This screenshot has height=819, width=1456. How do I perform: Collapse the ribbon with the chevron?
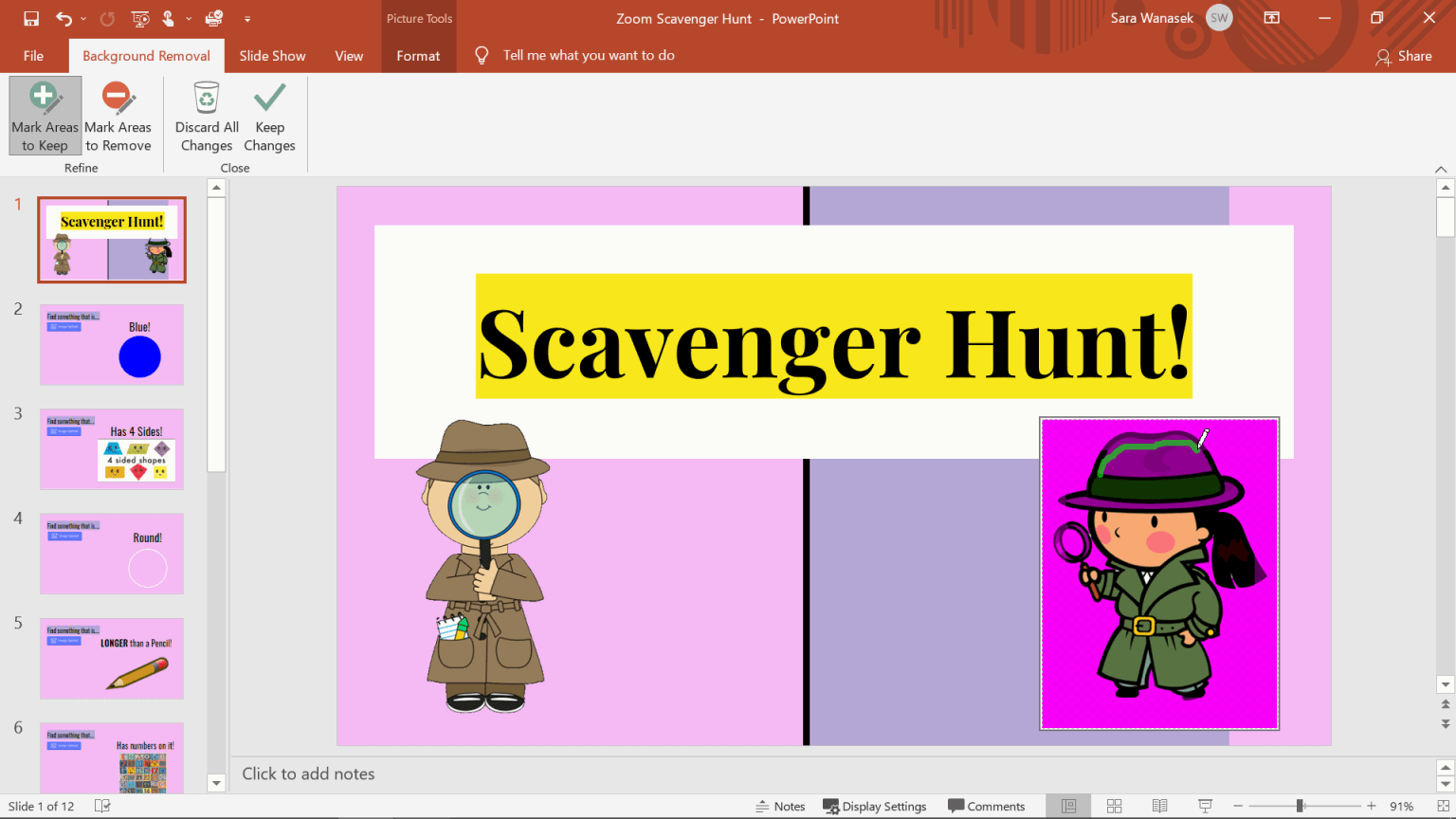tap(1441, 169)
